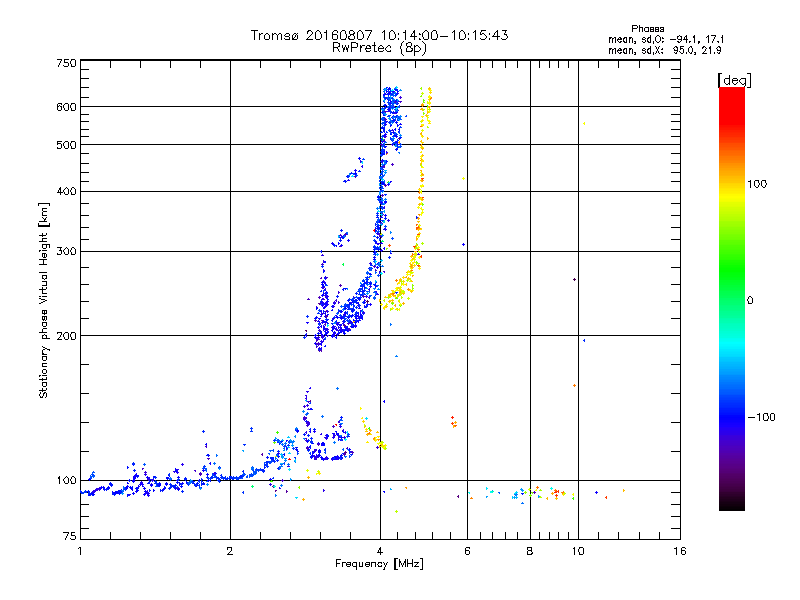Click the colorbar tick label "100"

[x=757, y=184]
